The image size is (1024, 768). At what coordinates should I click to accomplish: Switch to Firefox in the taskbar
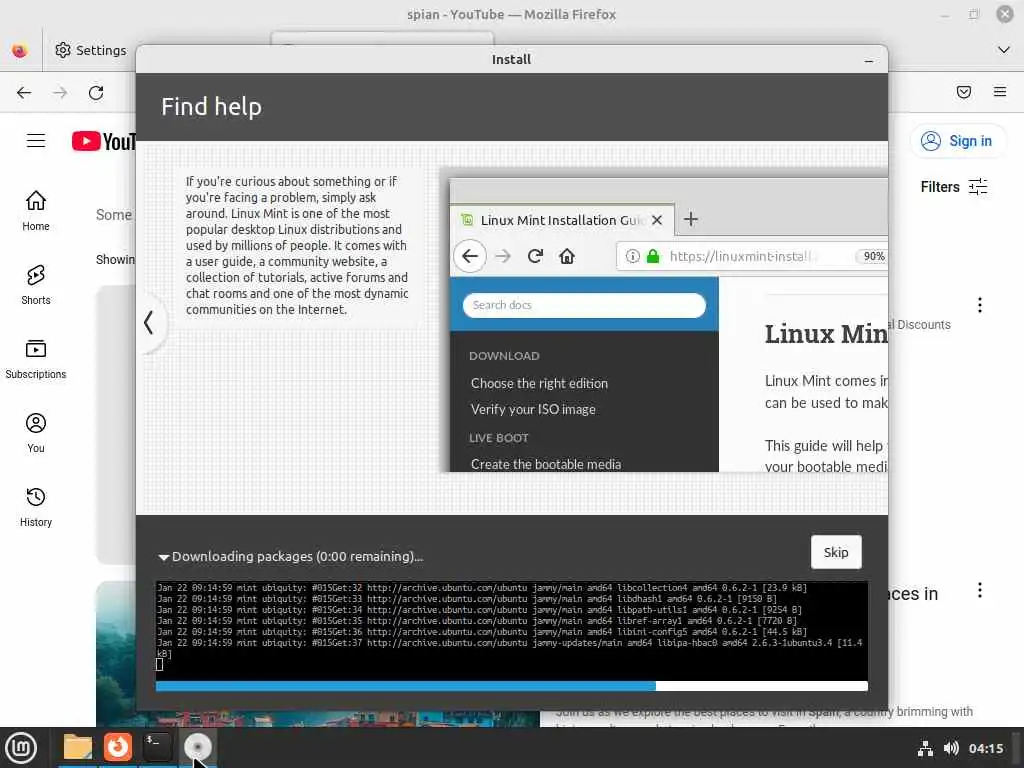(x=118, y=748)
